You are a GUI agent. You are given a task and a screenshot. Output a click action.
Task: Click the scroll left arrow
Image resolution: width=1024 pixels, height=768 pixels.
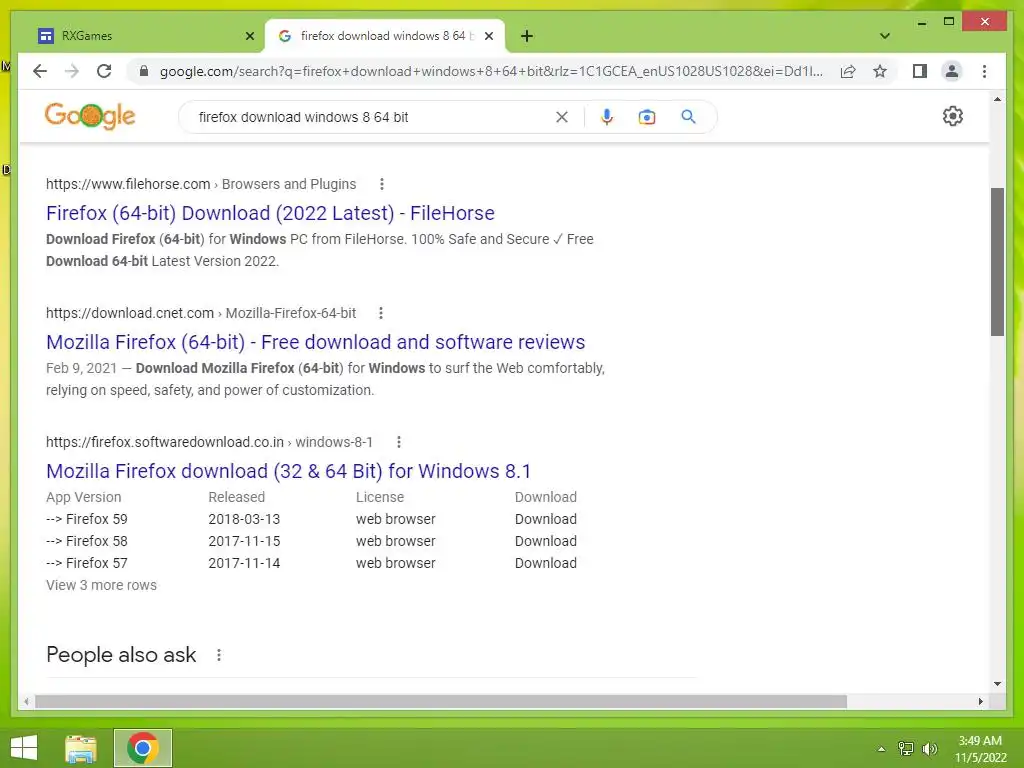tap(26, 701)
